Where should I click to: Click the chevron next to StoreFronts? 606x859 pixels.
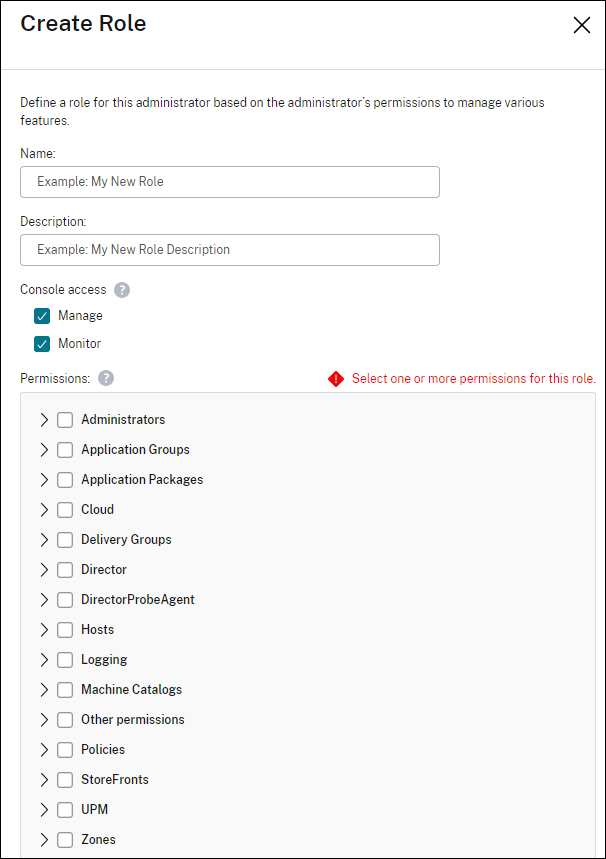(44, 779)
